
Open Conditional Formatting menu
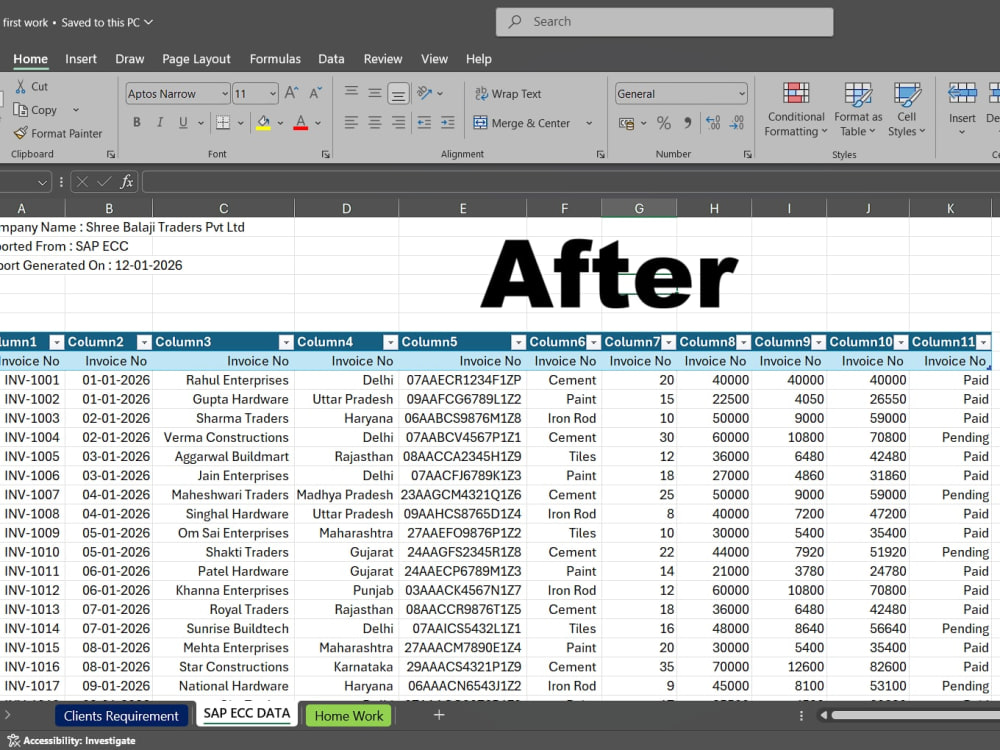(x=795, y=109)
